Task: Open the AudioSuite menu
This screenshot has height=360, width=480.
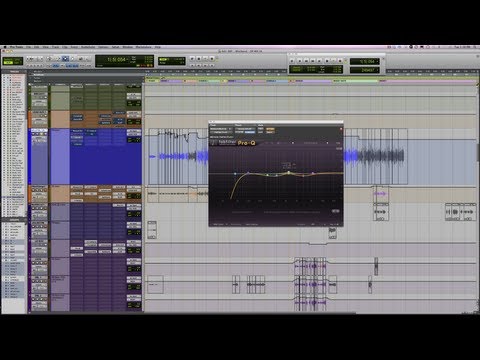Action: [x=88, y=47]
